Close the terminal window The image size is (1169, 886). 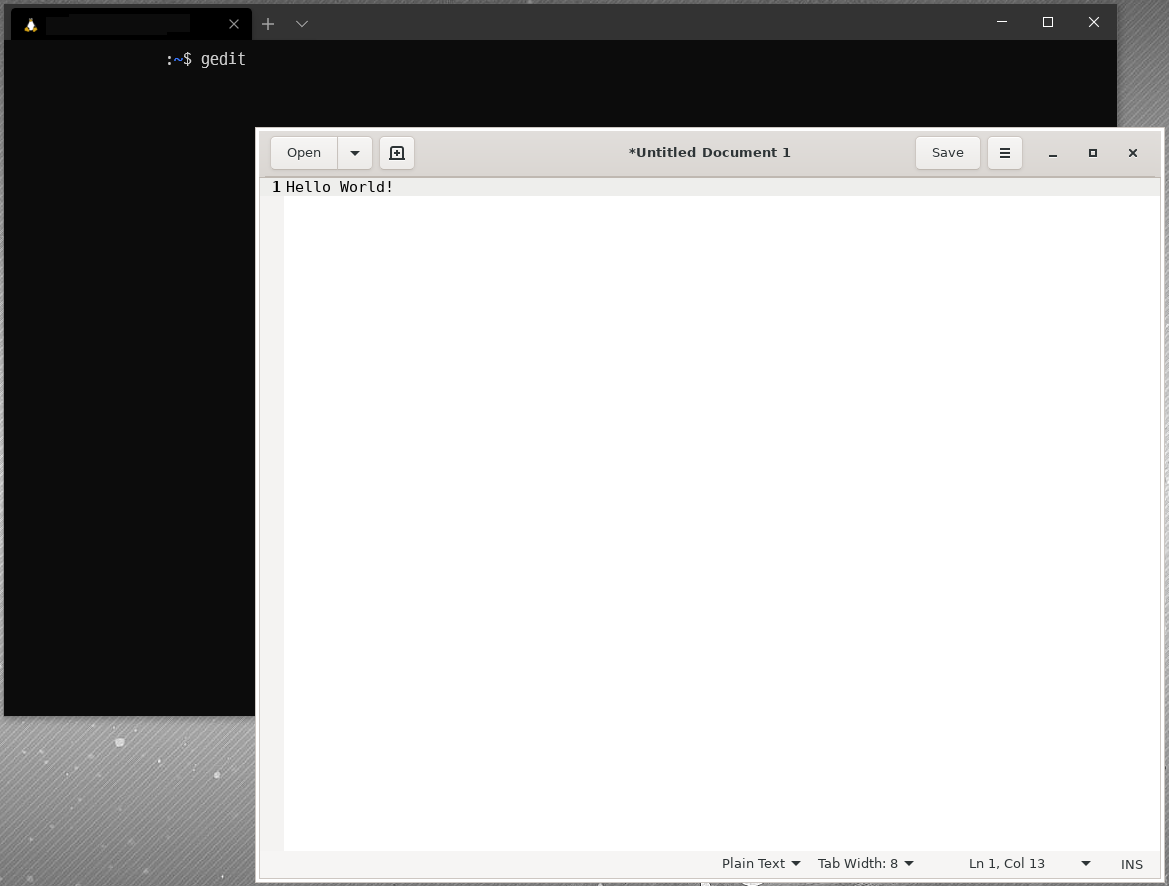click(x=1094, y=22)
